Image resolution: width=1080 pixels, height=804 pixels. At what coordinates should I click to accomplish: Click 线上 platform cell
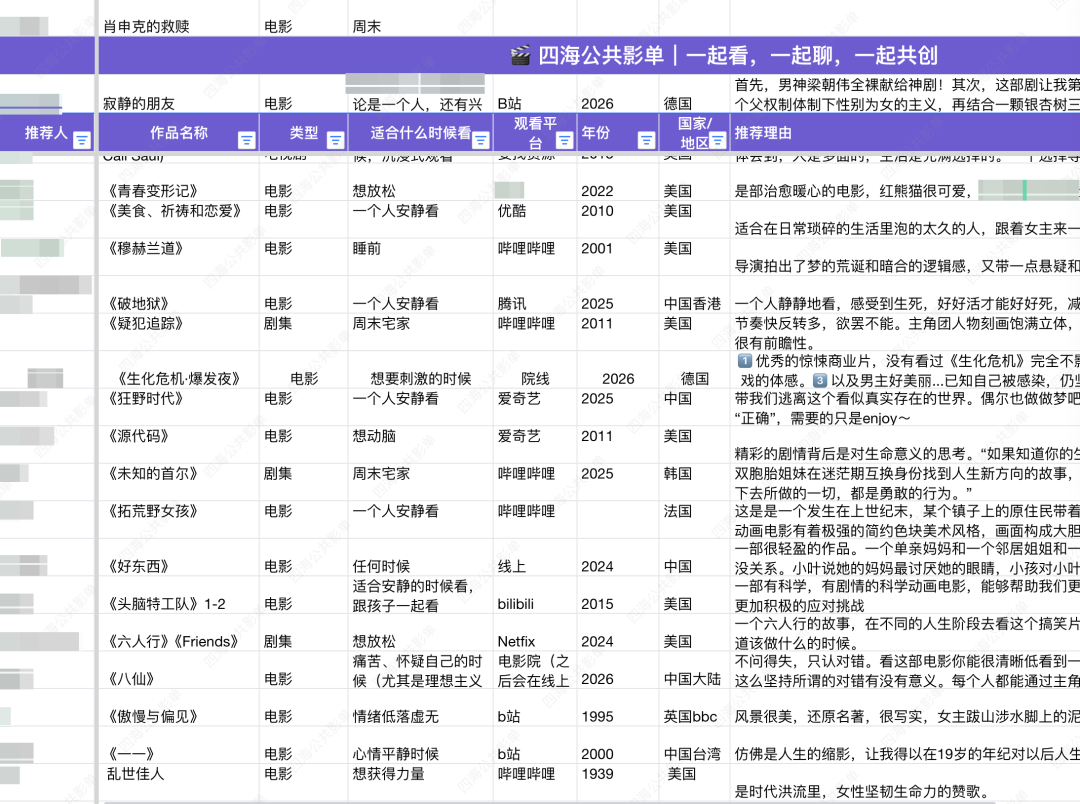click(x=534, y=557)
